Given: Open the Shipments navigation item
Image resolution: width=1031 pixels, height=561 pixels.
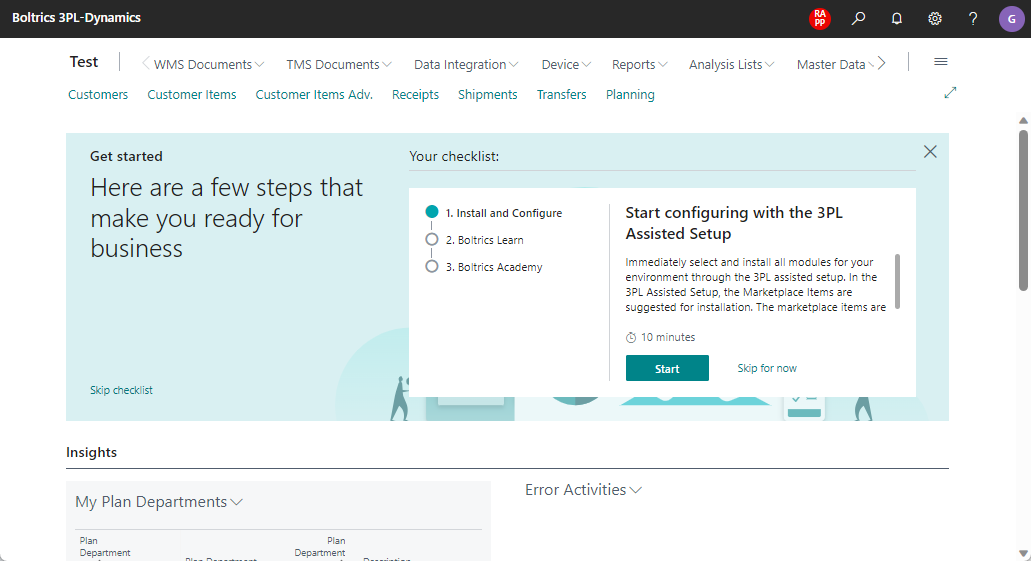Looking at the screenshot, I should (487, 95).
